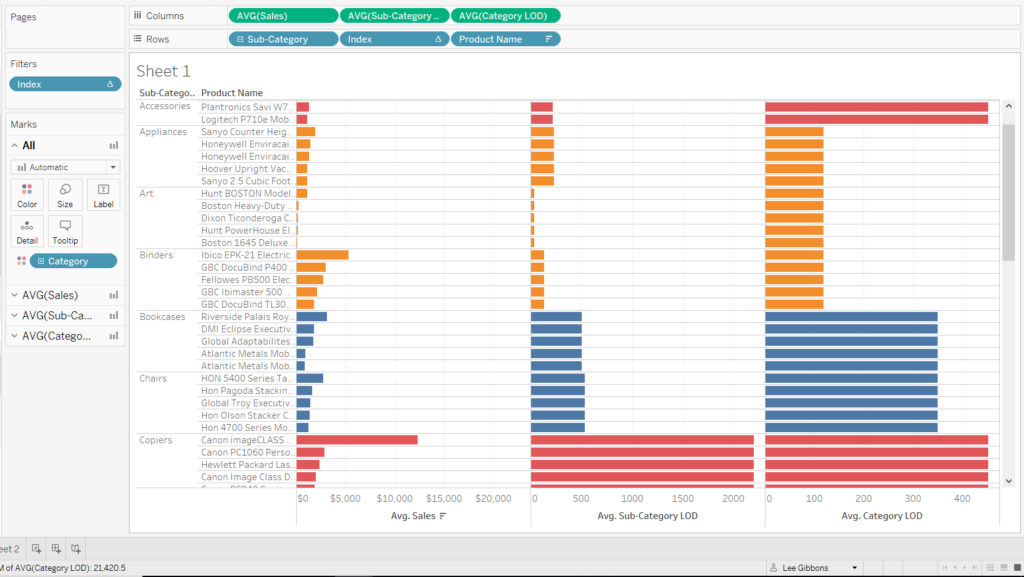The image size is (1024, 577).
Task: Create a new story with the story icon
Action: (x=76, y=548)
